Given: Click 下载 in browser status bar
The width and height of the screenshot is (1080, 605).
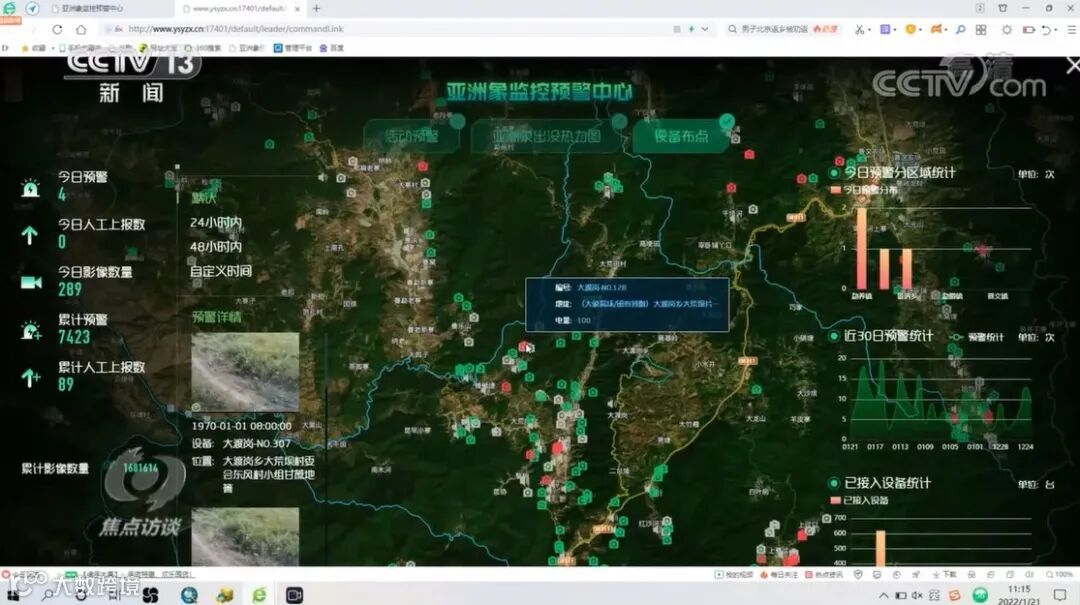Looking at the screenshot, I should point(944,574).
